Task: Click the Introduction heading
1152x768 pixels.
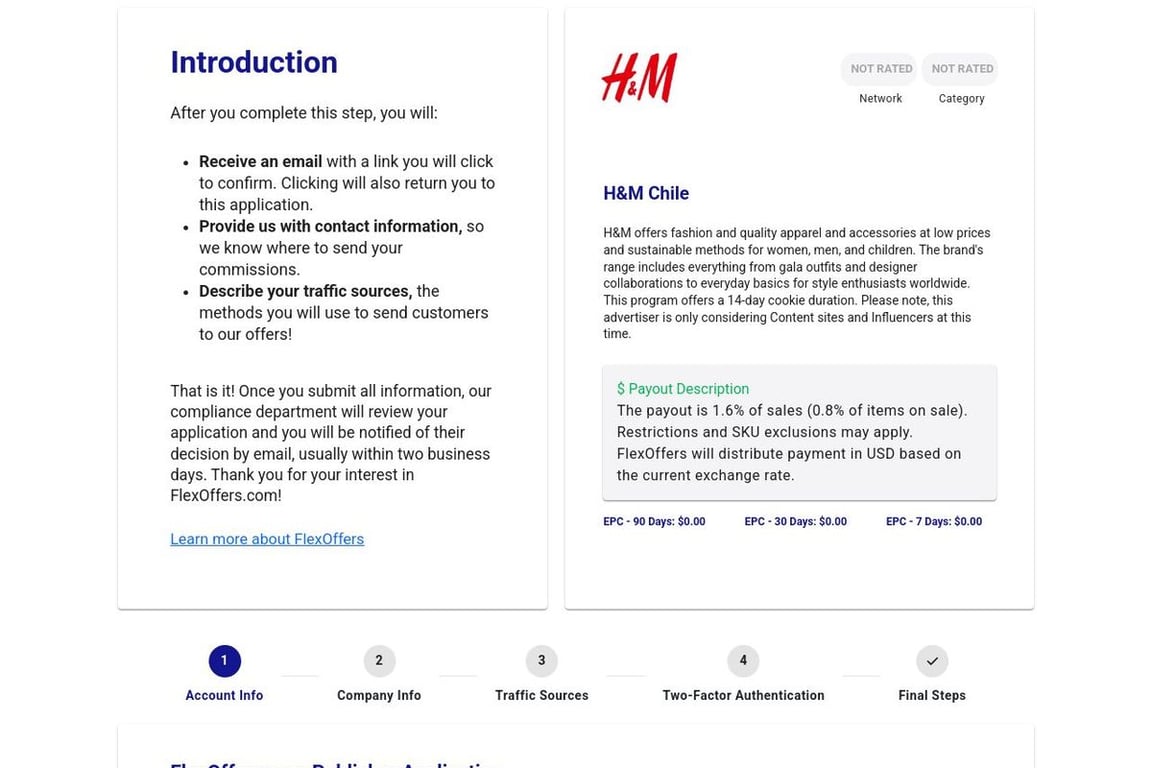Action: coord(253,62)
